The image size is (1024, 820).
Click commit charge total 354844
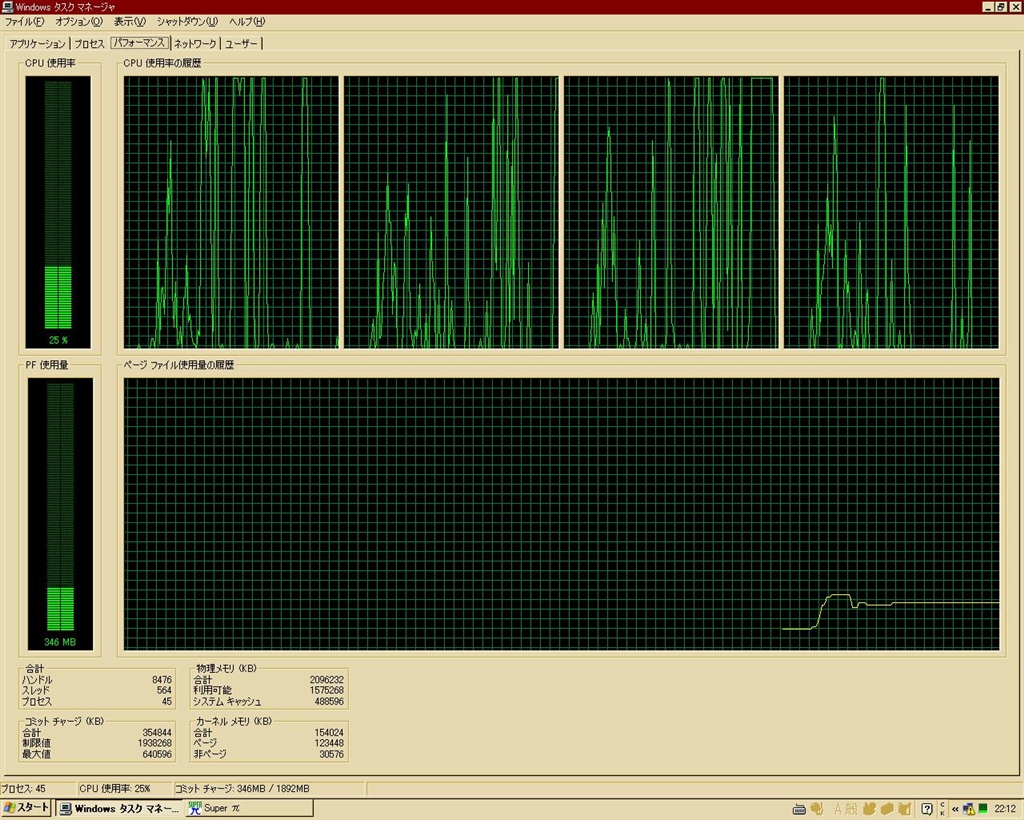(x=157, y=733)
